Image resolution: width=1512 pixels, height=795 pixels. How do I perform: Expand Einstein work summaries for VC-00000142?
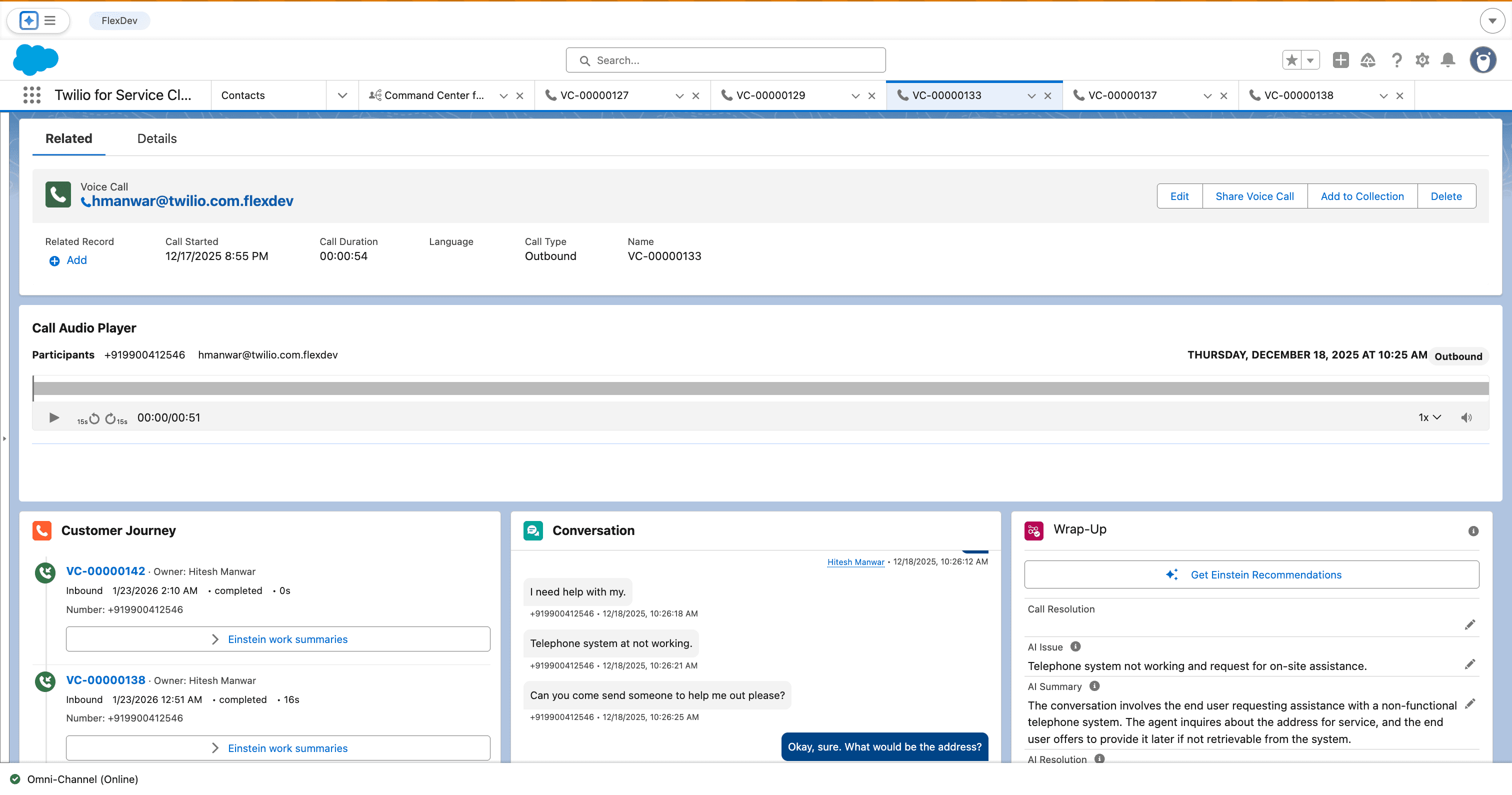click(278, 639)
